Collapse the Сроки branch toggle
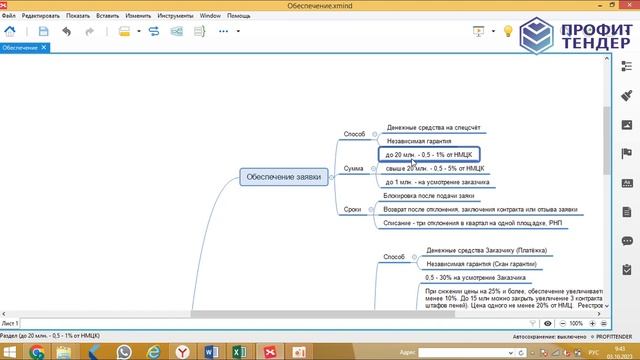The image size is (640, 360). pyautogui.click(x=371, y=209)
